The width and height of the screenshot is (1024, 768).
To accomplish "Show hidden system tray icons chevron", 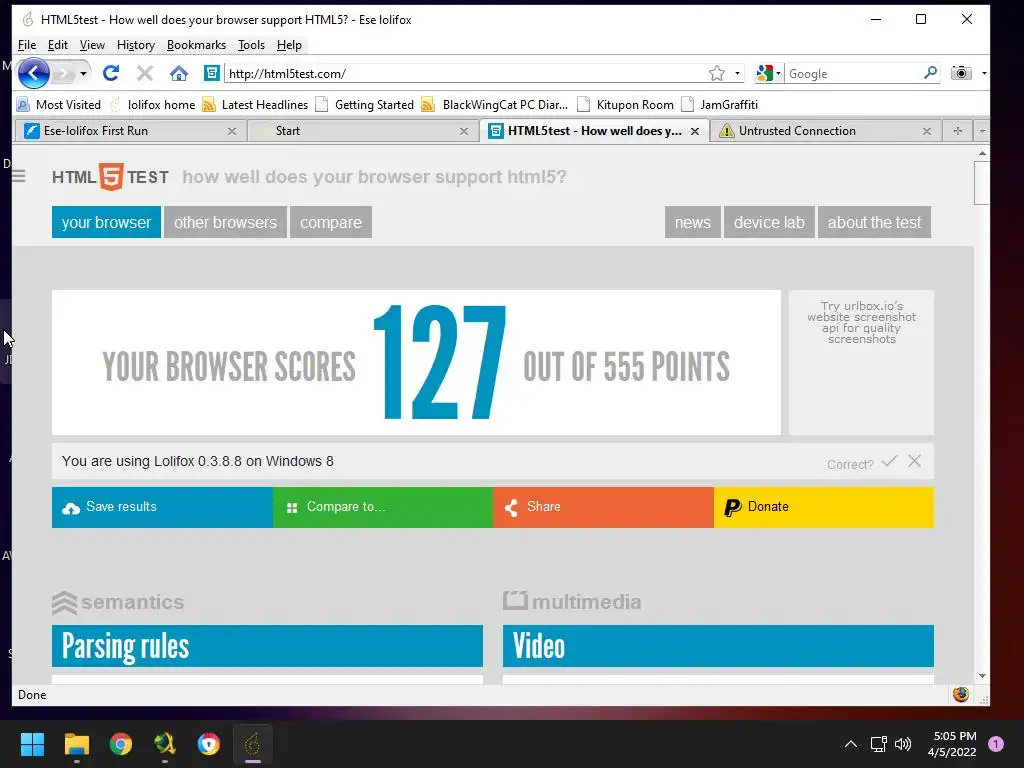I will 850,744.
